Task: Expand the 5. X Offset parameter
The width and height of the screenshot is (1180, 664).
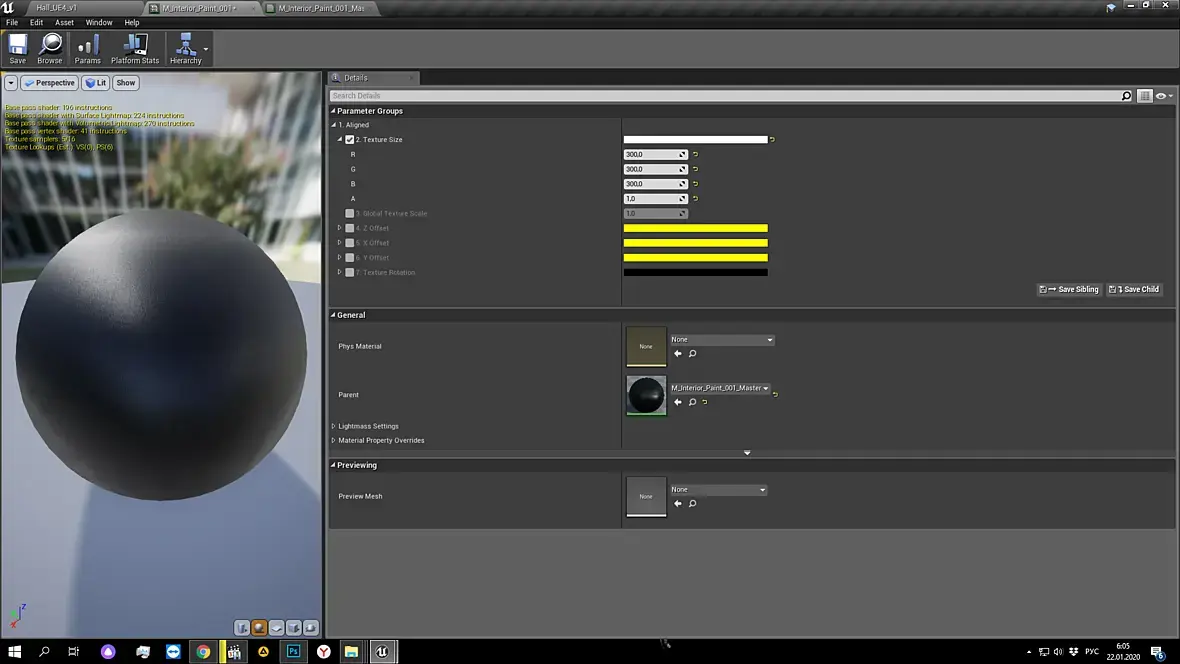Action: pos(339,242)
